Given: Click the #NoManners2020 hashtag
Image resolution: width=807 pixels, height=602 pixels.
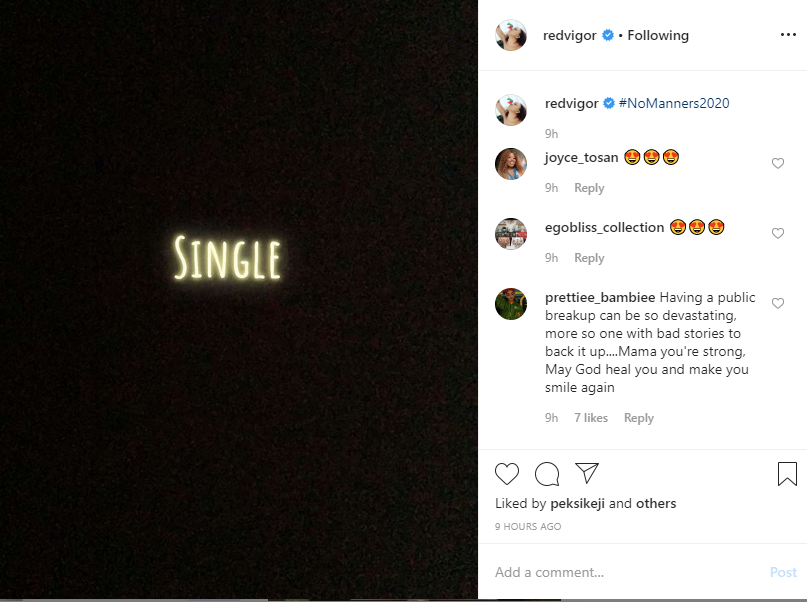Looking at the screenshot, I should click(x=674, y=103).
